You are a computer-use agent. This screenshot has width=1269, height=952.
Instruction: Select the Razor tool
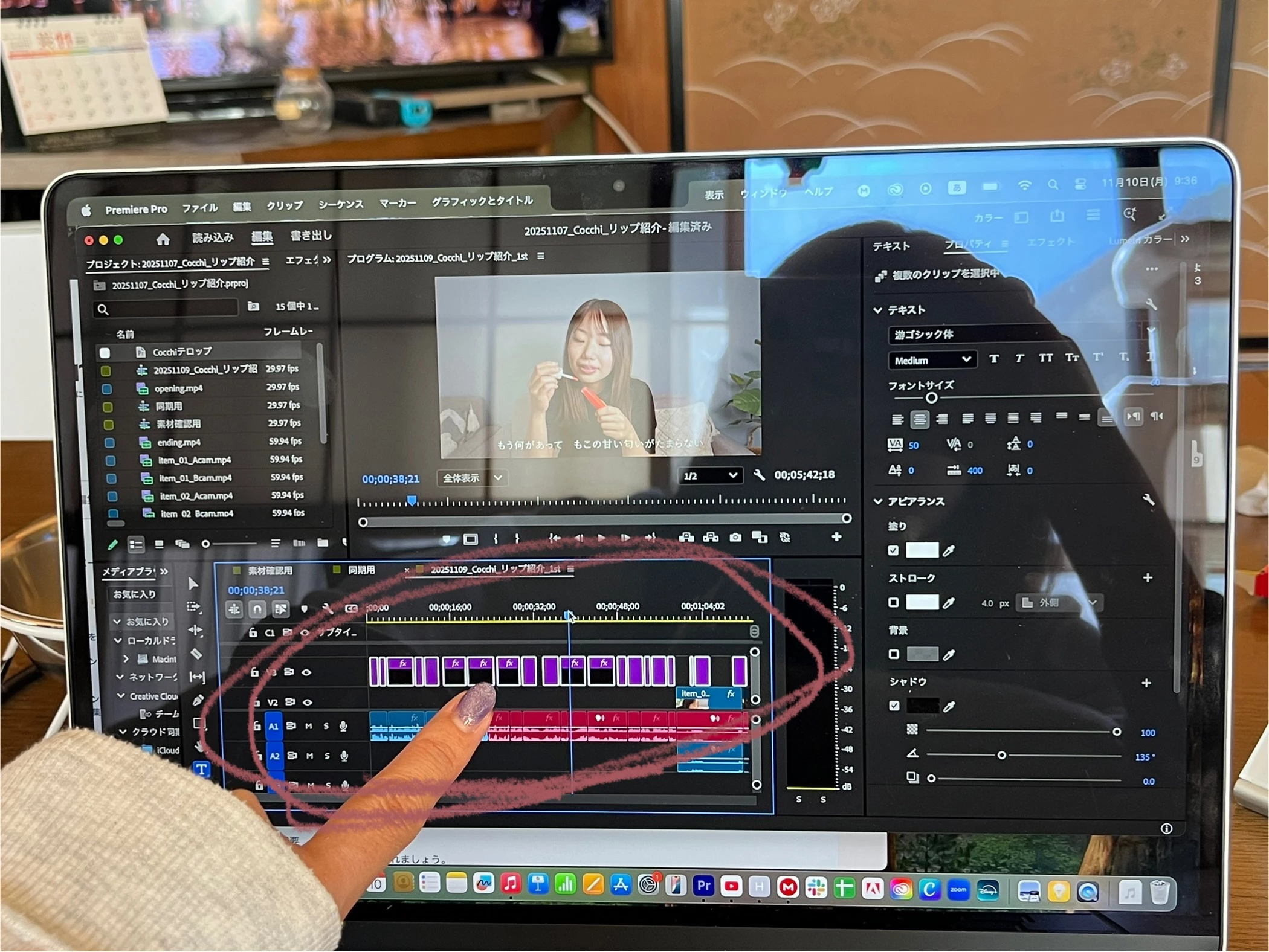pyautogui.click(x=196, y=654)
